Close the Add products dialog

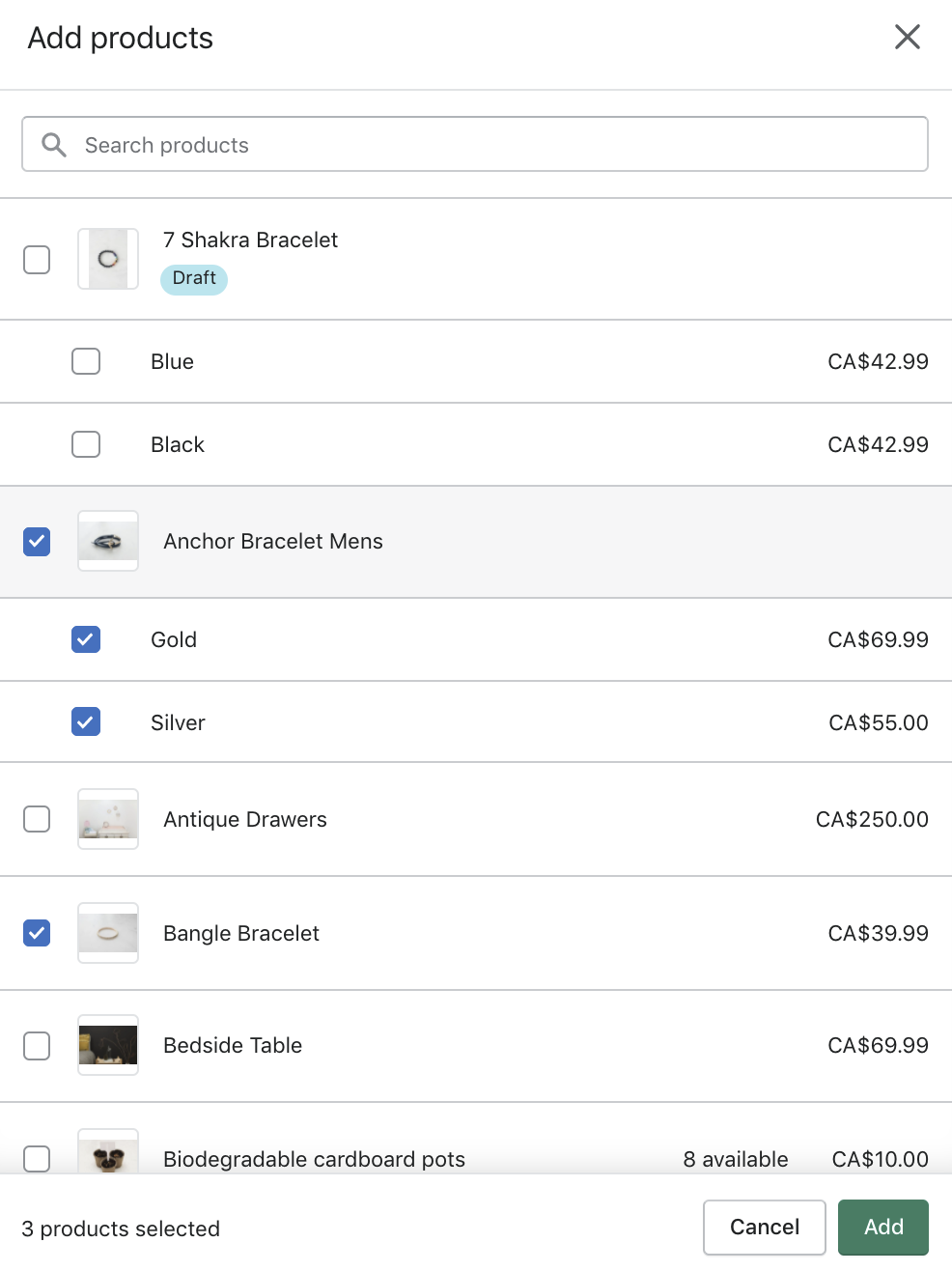908,37
